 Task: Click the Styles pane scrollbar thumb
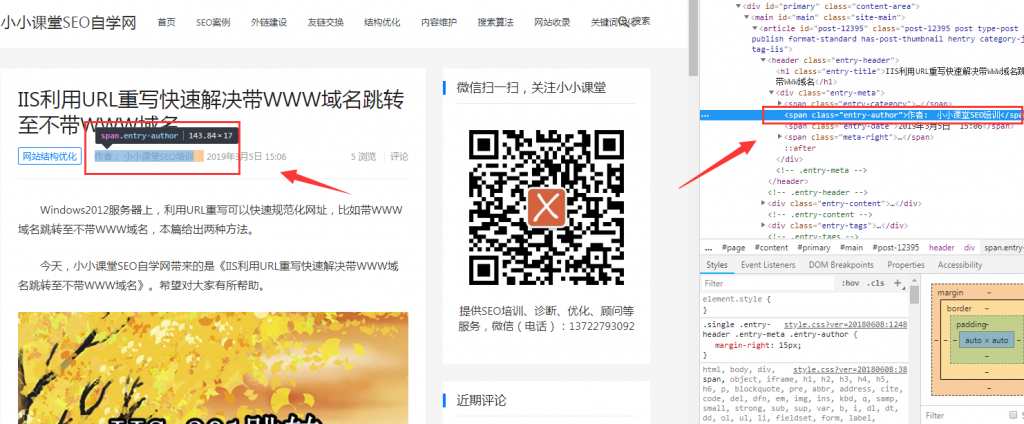914,295
